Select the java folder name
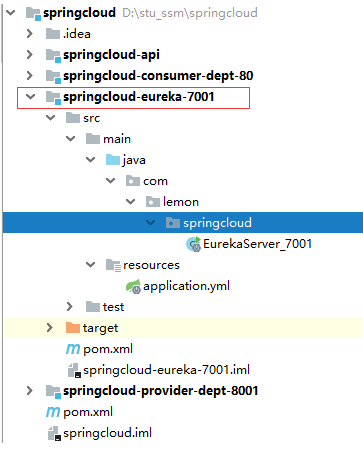This screenshot has height=453, width=363. click(134, 160)
